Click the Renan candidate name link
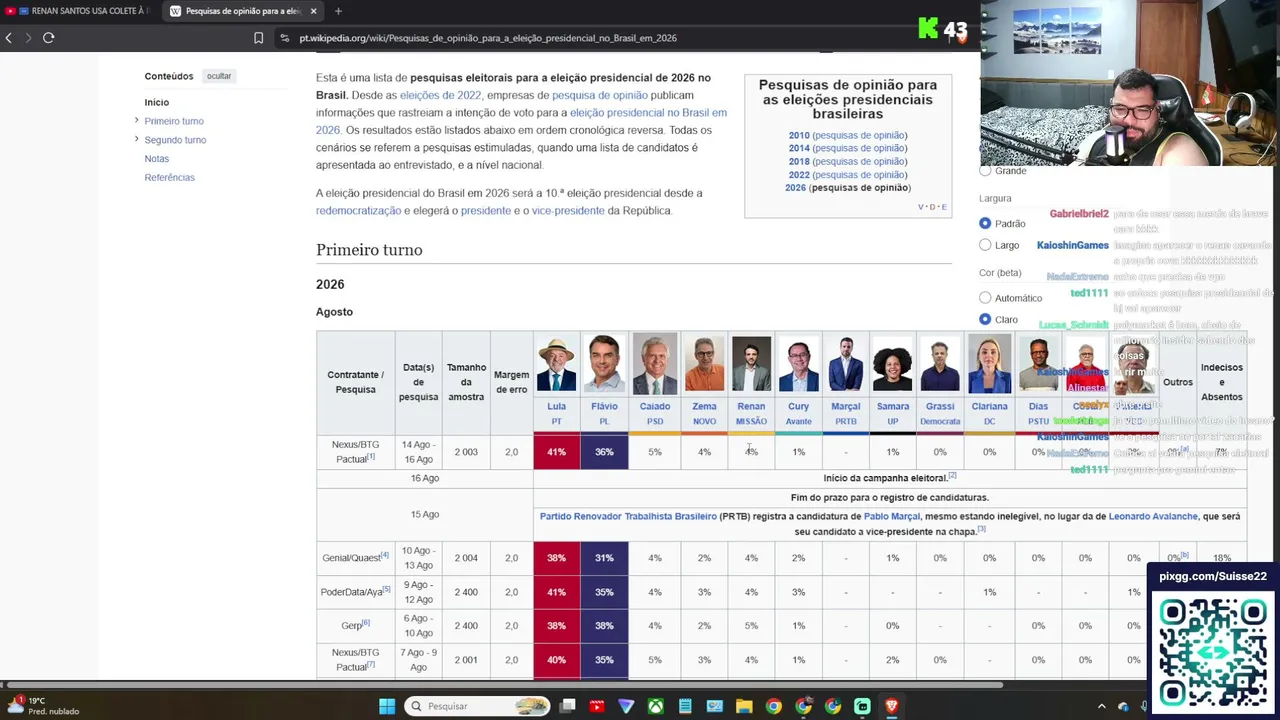Viewport: 1280px width, 720px height. pos(751,406)
